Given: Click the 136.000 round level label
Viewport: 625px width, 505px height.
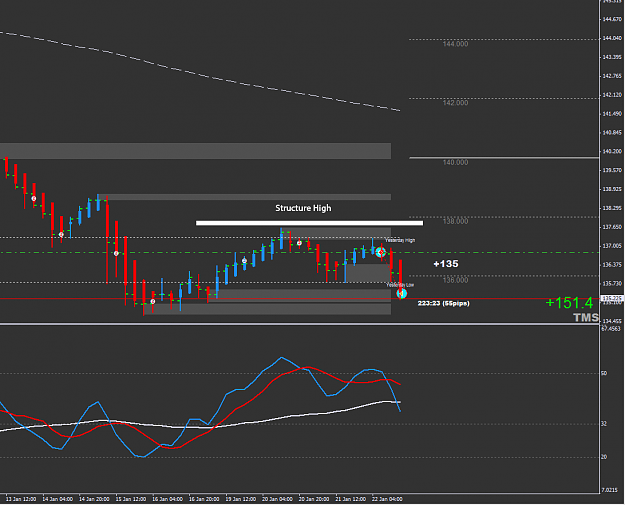Looking at the screenshot, I should (x=455, y=280).
